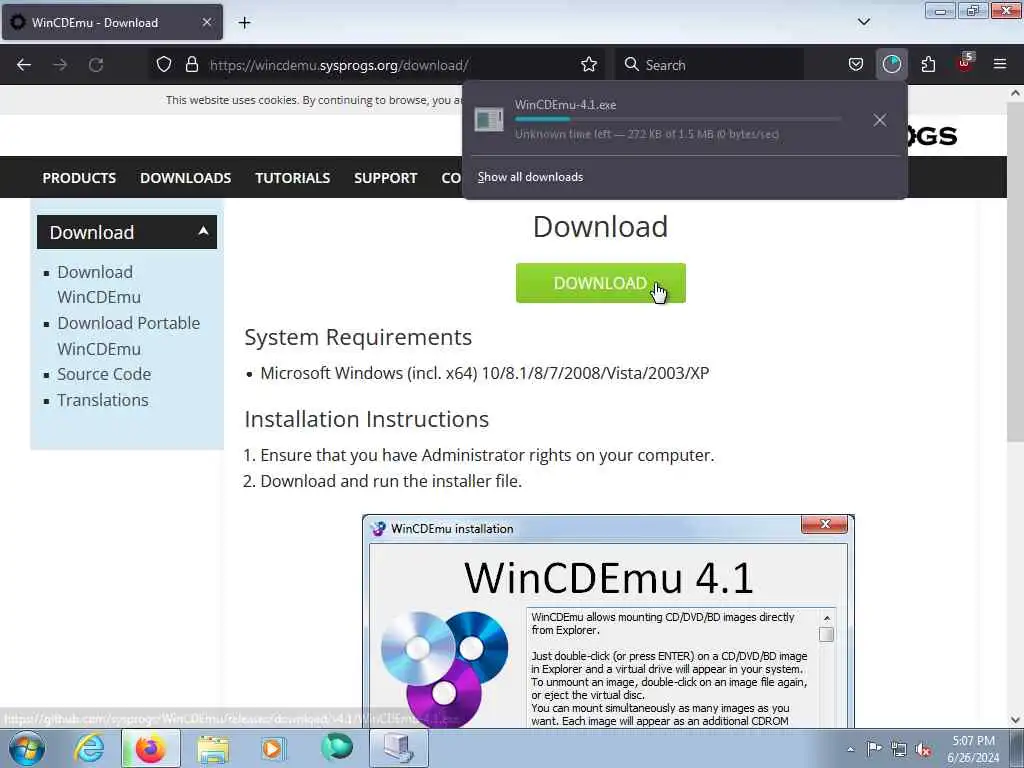Click Download Portable WinCDEmu link

[129, 336]
